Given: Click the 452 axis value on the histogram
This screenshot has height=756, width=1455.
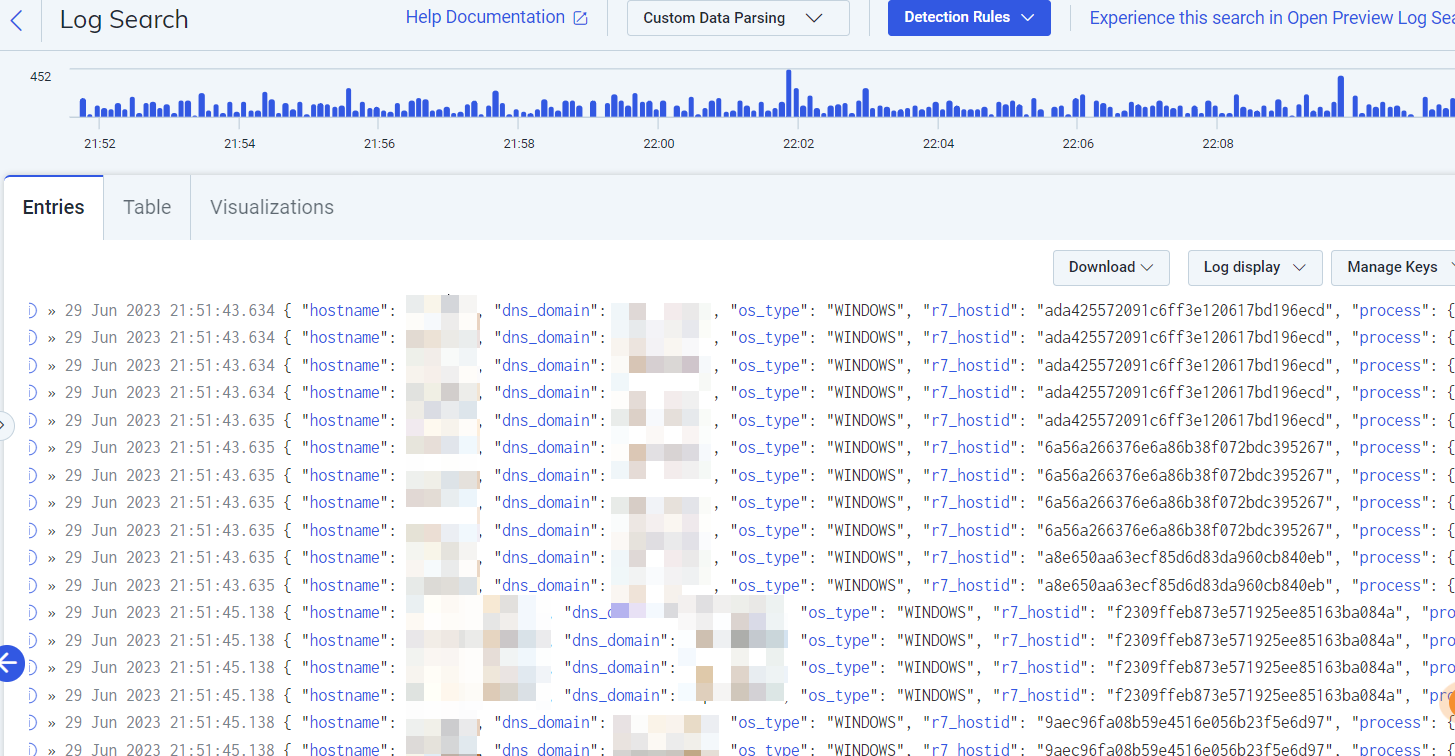Looking at the screenshot, I should click(x=41, y=77).
